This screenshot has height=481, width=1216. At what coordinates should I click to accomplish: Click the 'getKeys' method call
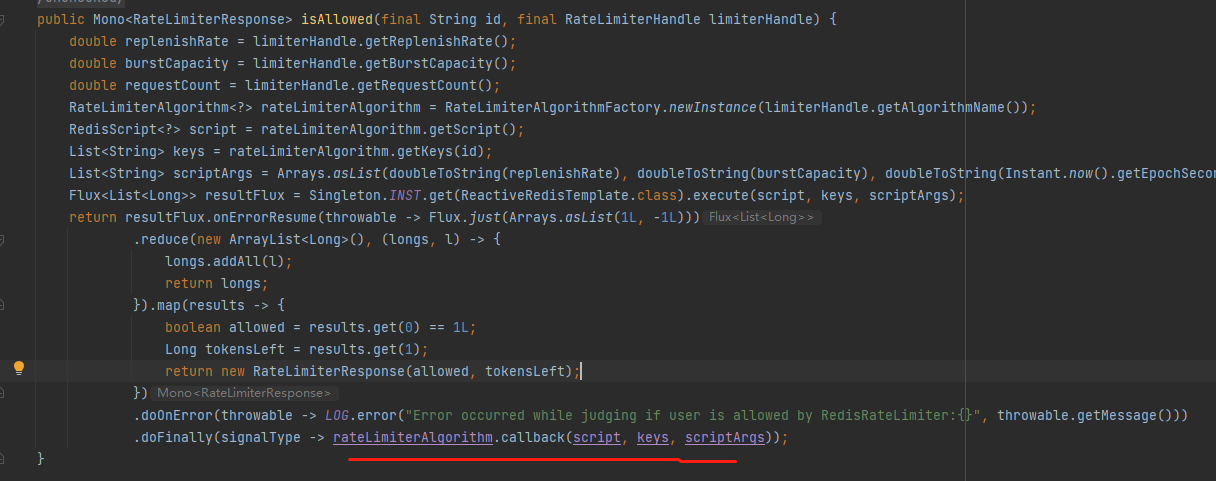click(425, 151)
